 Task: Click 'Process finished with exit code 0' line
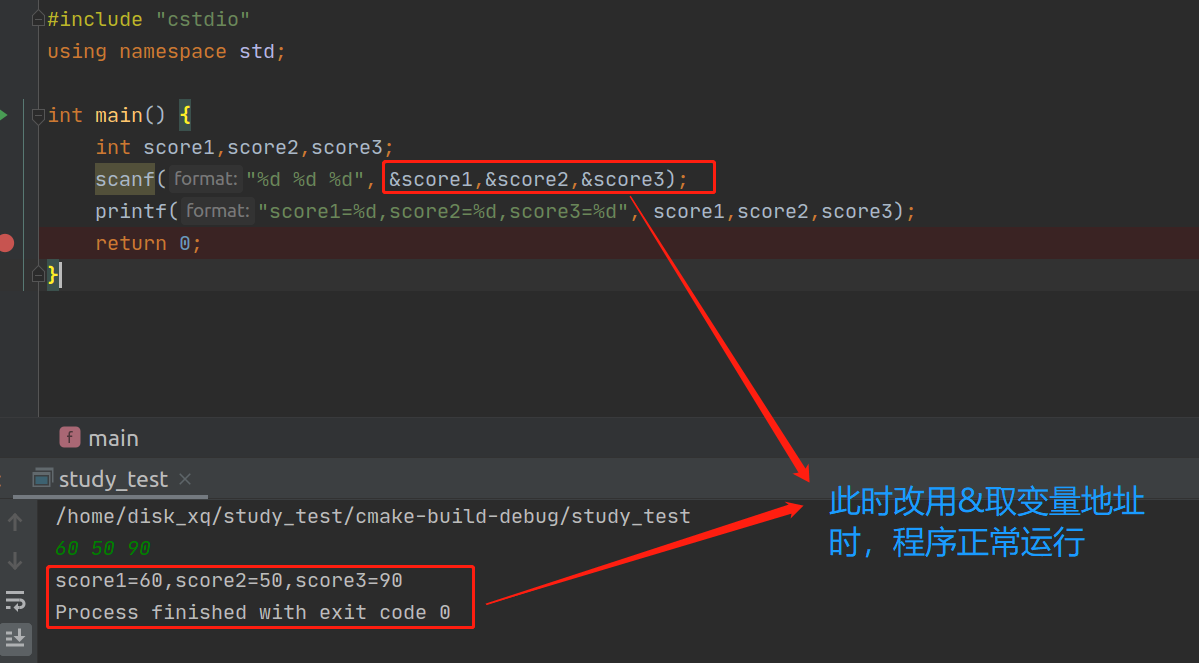252,613
